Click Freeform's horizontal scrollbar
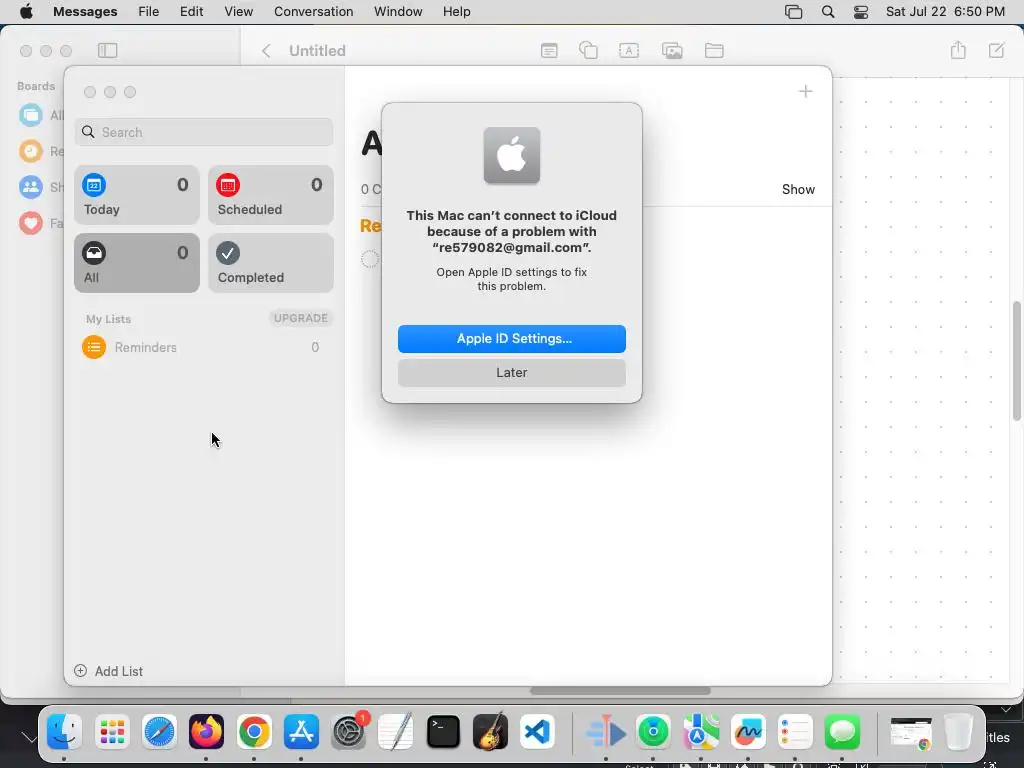Screen dimensions: 1024x768 pyautogui.click(x=620, y=691)
